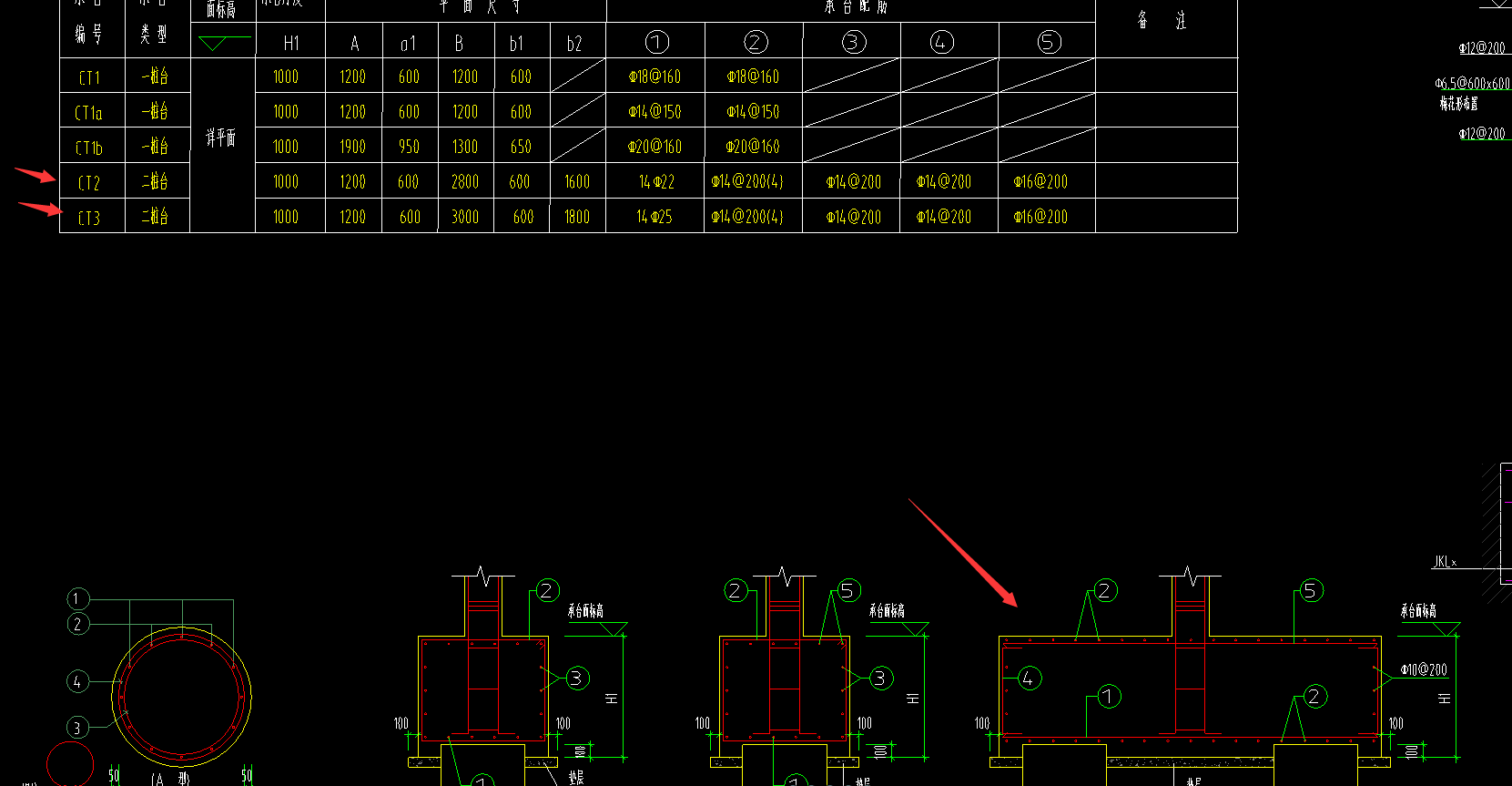Screen dimensions: 1512x786
Task: Click callout ① on the circular pile plan
Action: (78, 598)
